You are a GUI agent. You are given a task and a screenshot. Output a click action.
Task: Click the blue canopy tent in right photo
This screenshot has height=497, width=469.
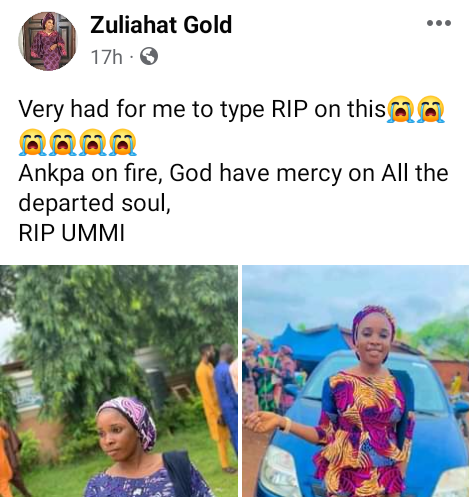(308, 343)
